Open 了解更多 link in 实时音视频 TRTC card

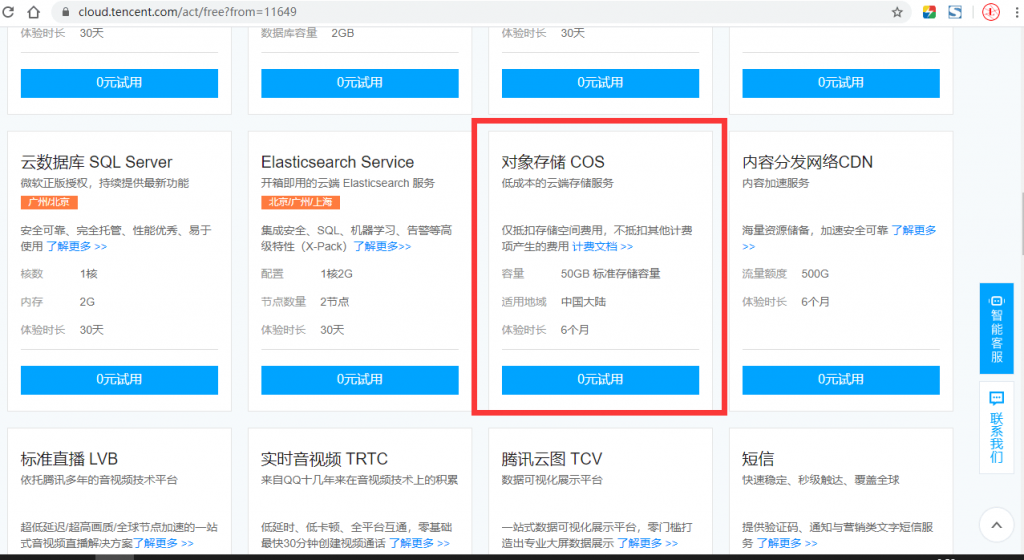click(419, 543)
